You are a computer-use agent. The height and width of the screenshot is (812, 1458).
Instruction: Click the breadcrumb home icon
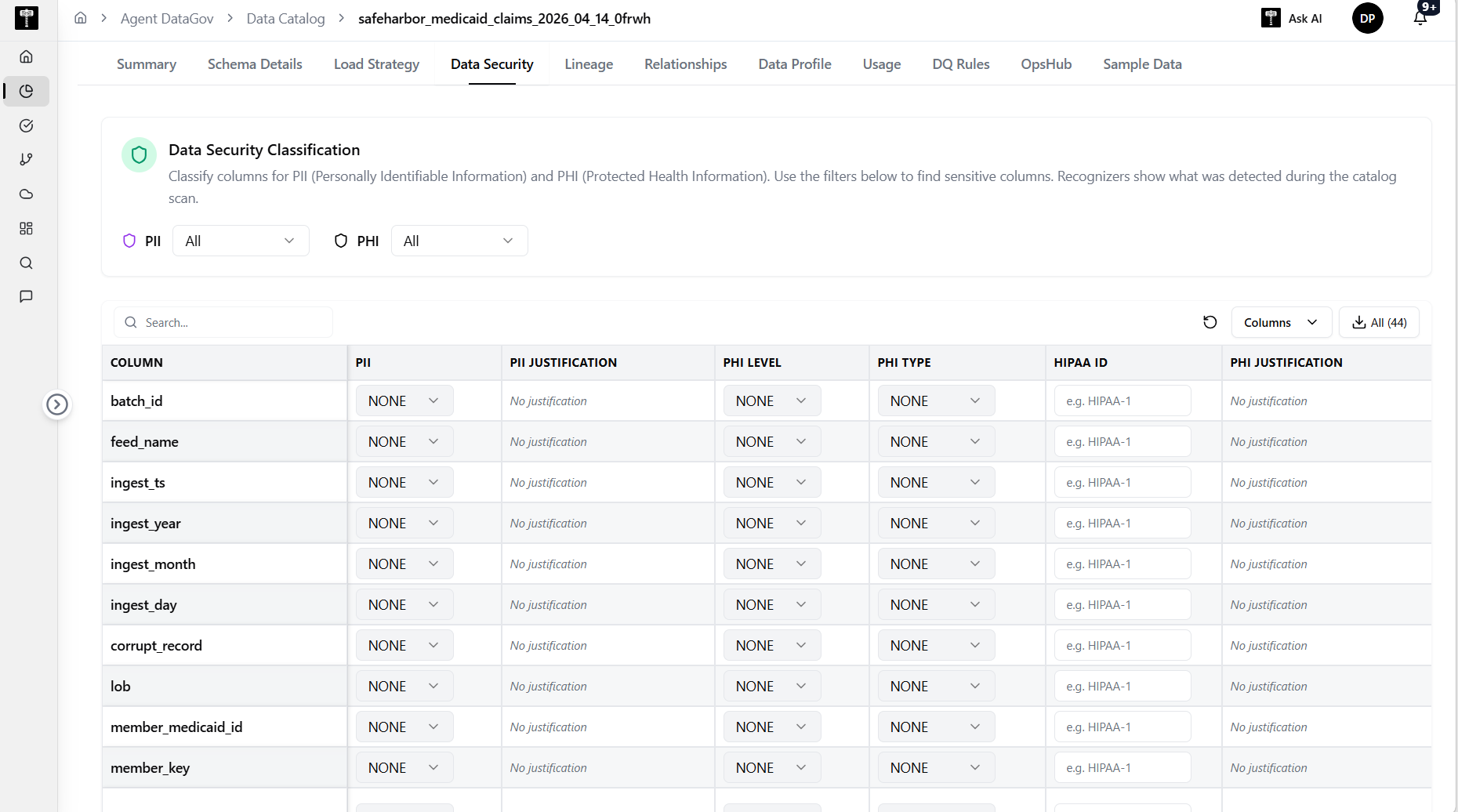pyautogui.click(x=80, y=18)
